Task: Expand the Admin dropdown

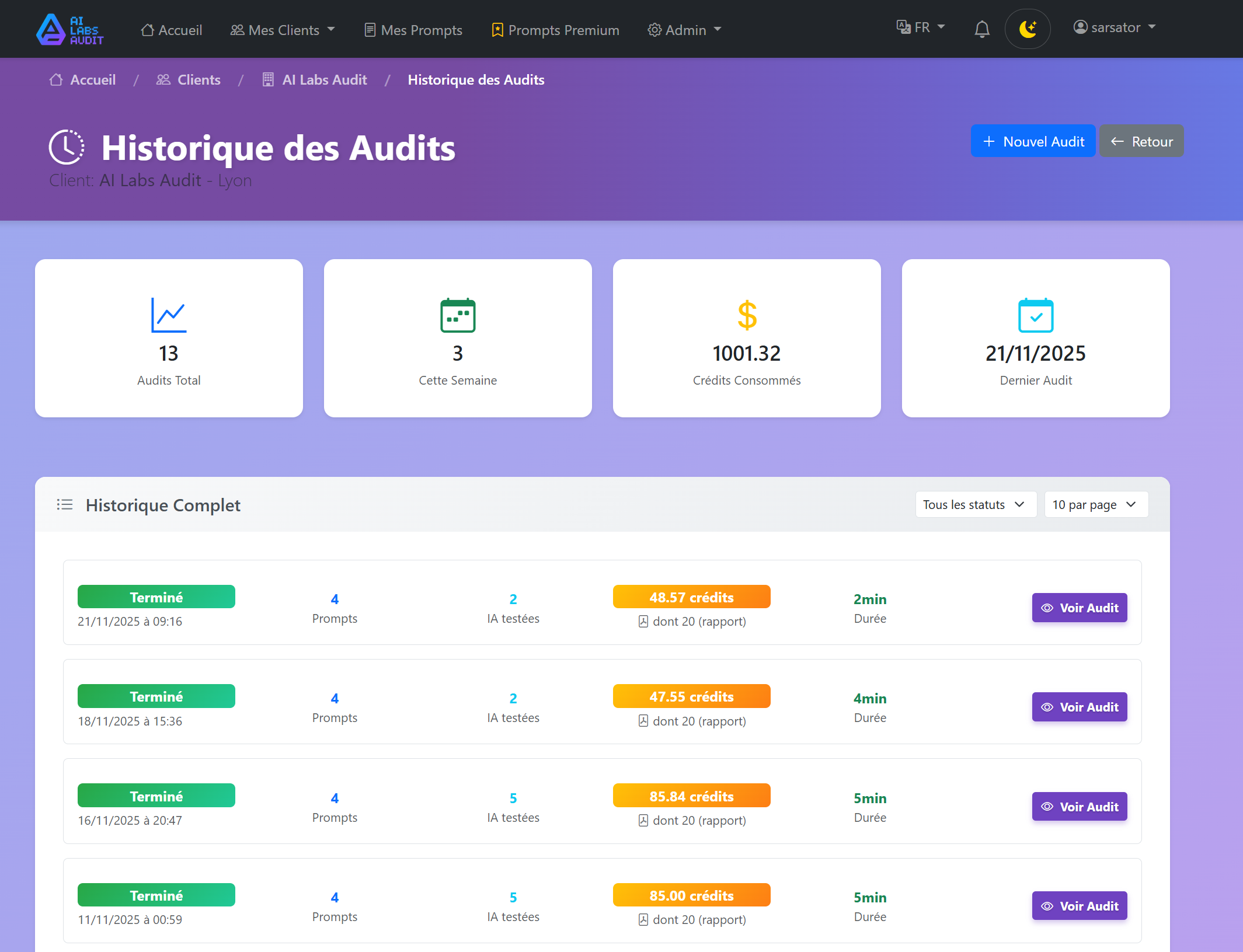Action: point(684,30)
